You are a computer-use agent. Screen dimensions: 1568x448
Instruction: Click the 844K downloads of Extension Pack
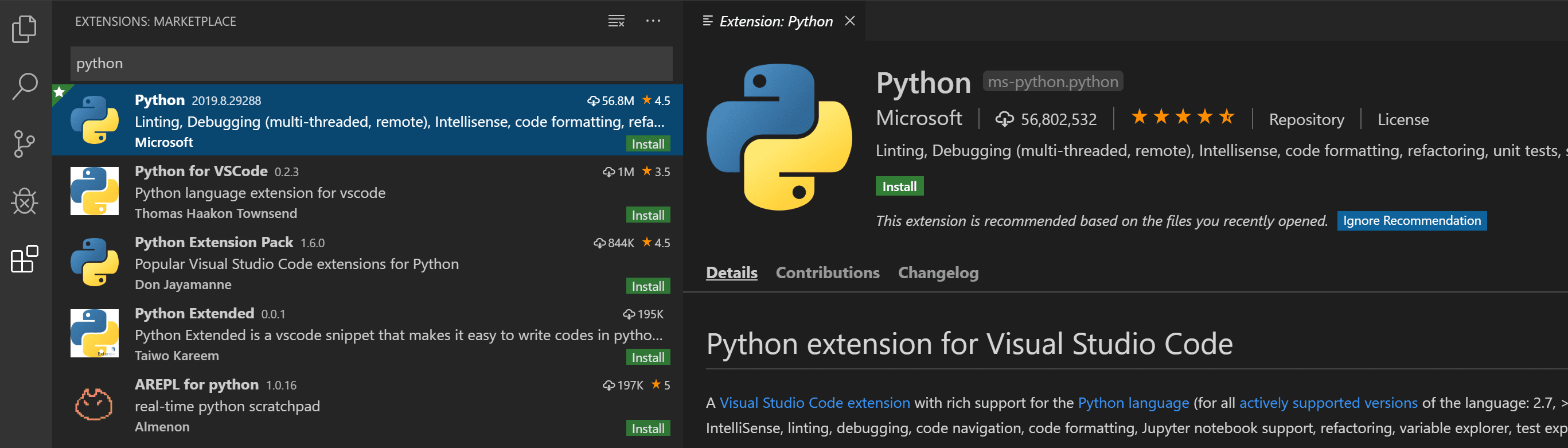[x=614, y=243]
